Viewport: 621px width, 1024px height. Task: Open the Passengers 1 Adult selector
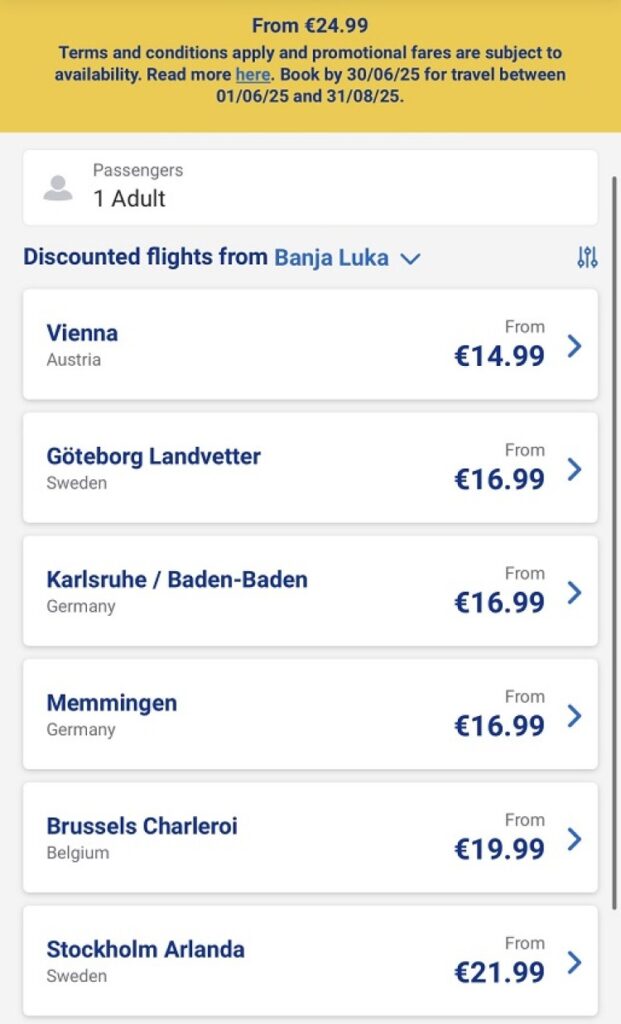pos(310,187)
